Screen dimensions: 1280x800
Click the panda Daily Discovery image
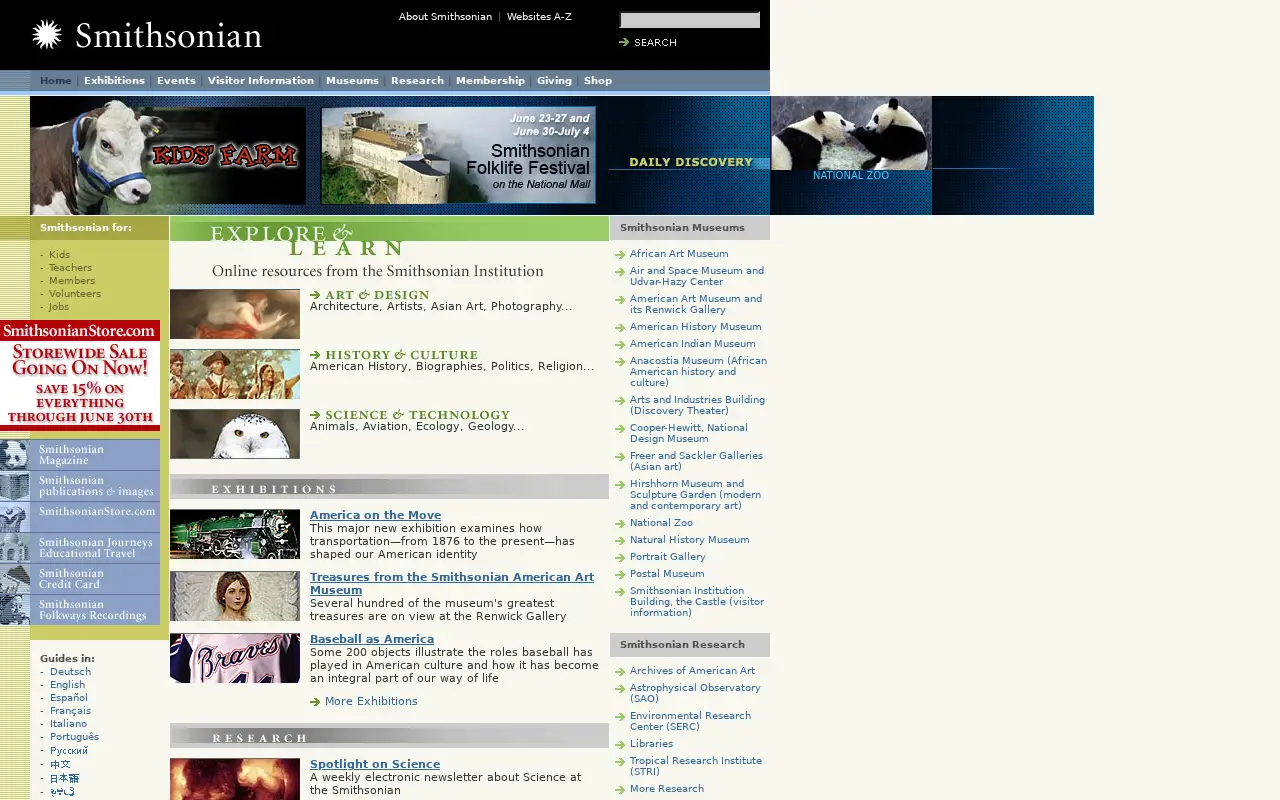pos(851,133)
